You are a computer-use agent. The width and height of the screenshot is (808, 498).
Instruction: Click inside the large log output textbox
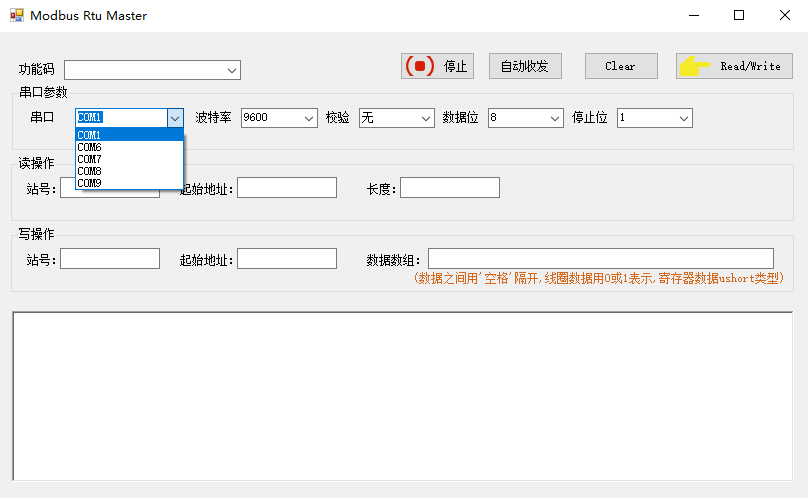[x=402, y=396]
